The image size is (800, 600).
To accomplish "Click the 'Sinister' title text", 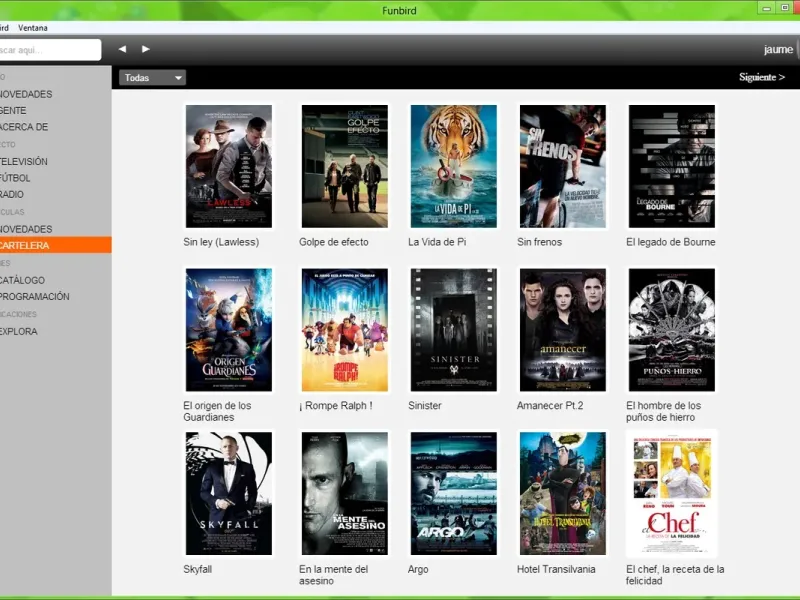I will 424,406.
